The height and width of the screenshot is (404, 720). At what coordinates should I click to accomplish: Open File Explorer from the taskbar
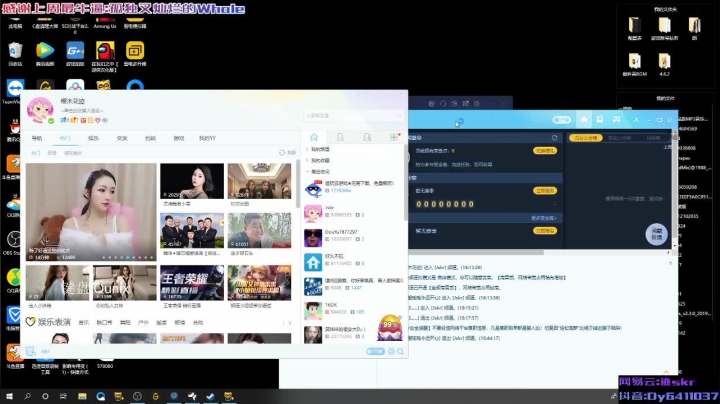82,396
